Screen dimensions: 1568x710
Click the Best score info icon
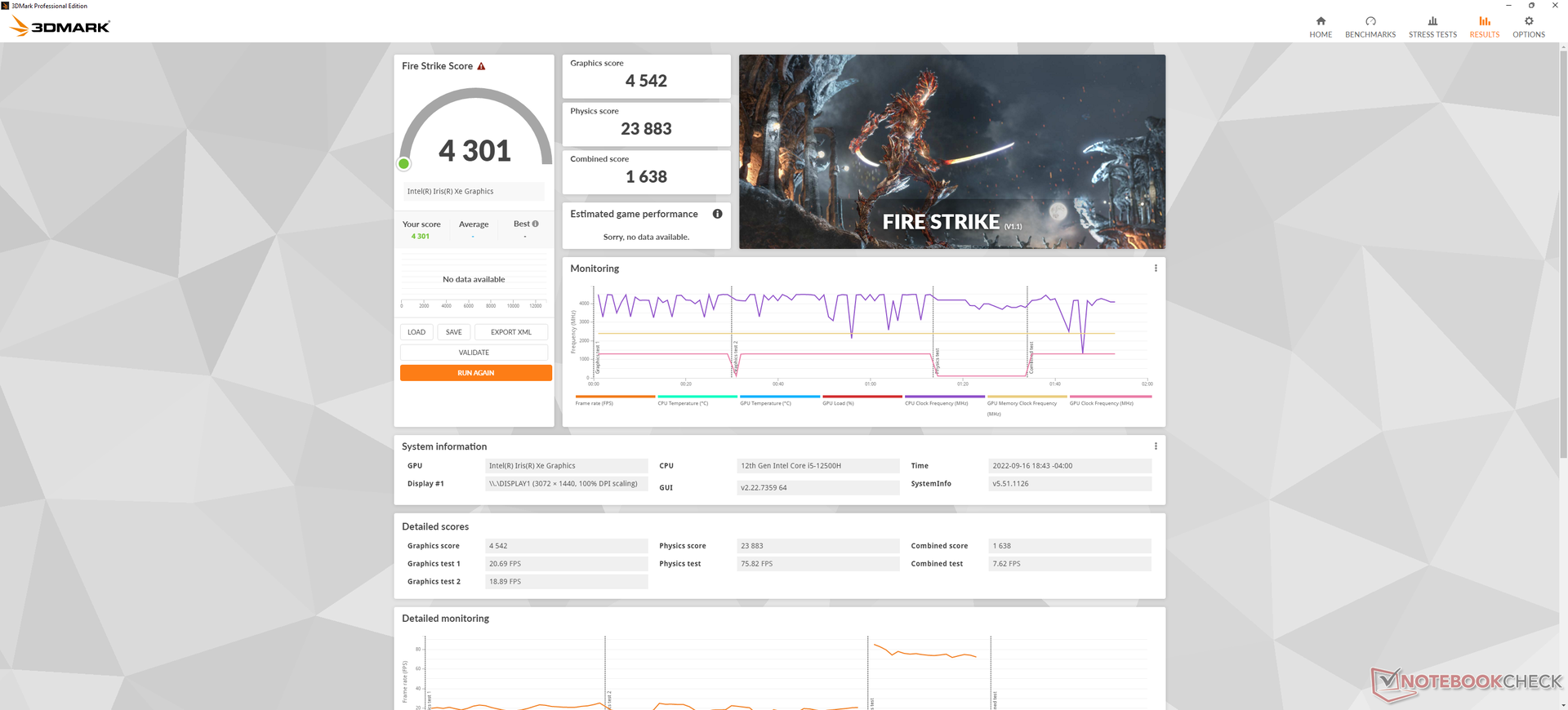coord(535,224)
